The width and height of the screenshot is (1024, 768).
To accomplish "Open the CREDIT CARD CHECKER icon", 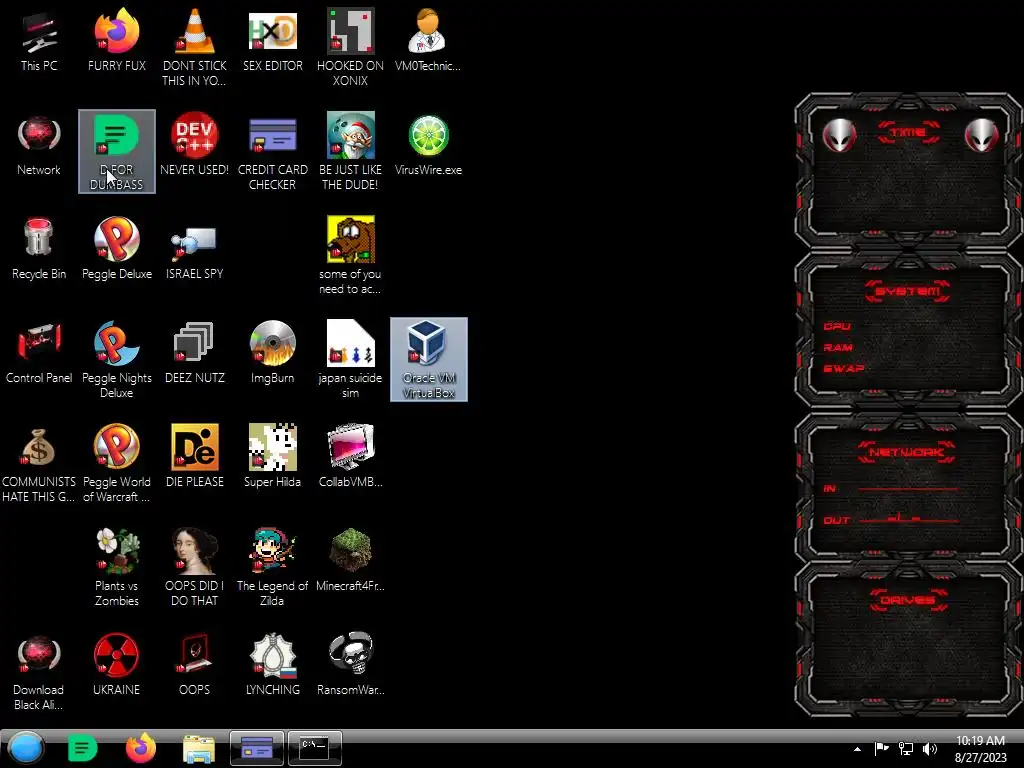I will [272, 152].
